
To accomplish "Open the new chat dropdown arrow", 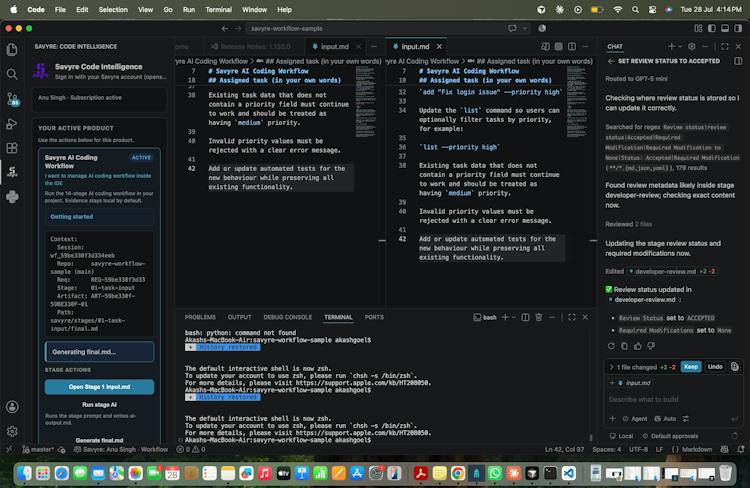I will point(680,46).
